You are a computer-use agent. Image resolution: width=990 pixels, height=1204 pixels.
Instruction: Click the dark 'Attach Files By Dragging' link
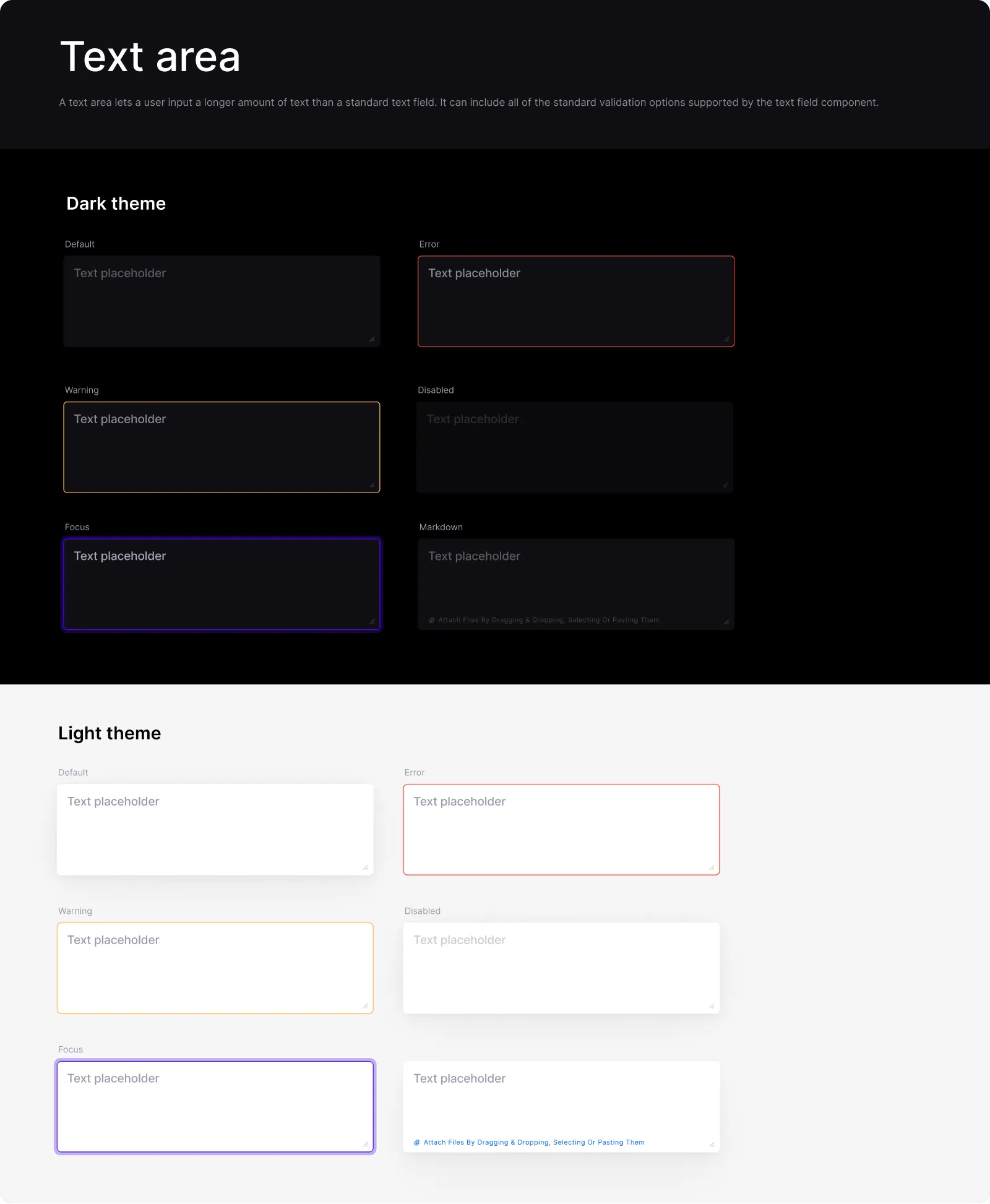click(548, 620)
